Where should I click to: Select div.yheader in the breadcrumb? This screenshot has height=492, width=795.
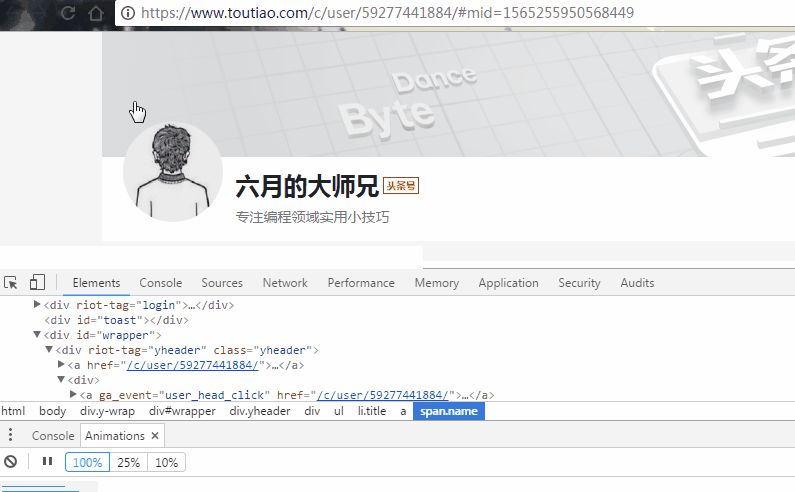pos(260,411)
